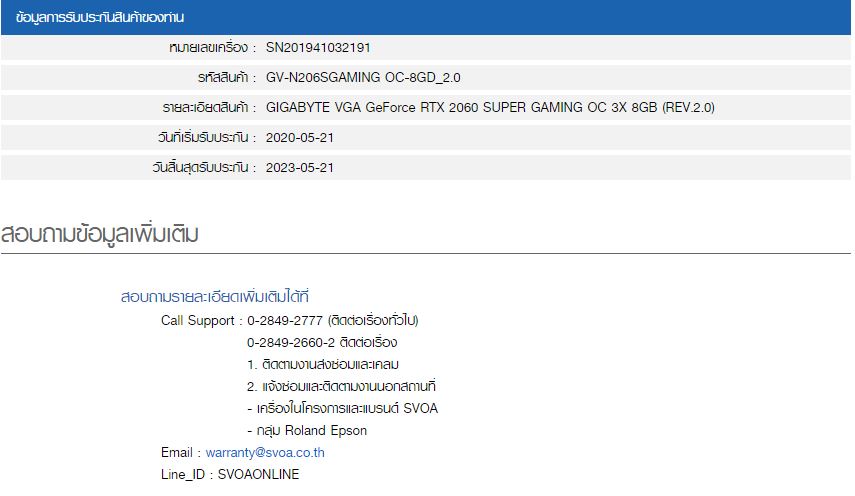Select product code GV-N206SGAMING OC-8GD_2.0

[x=363, y=77]
